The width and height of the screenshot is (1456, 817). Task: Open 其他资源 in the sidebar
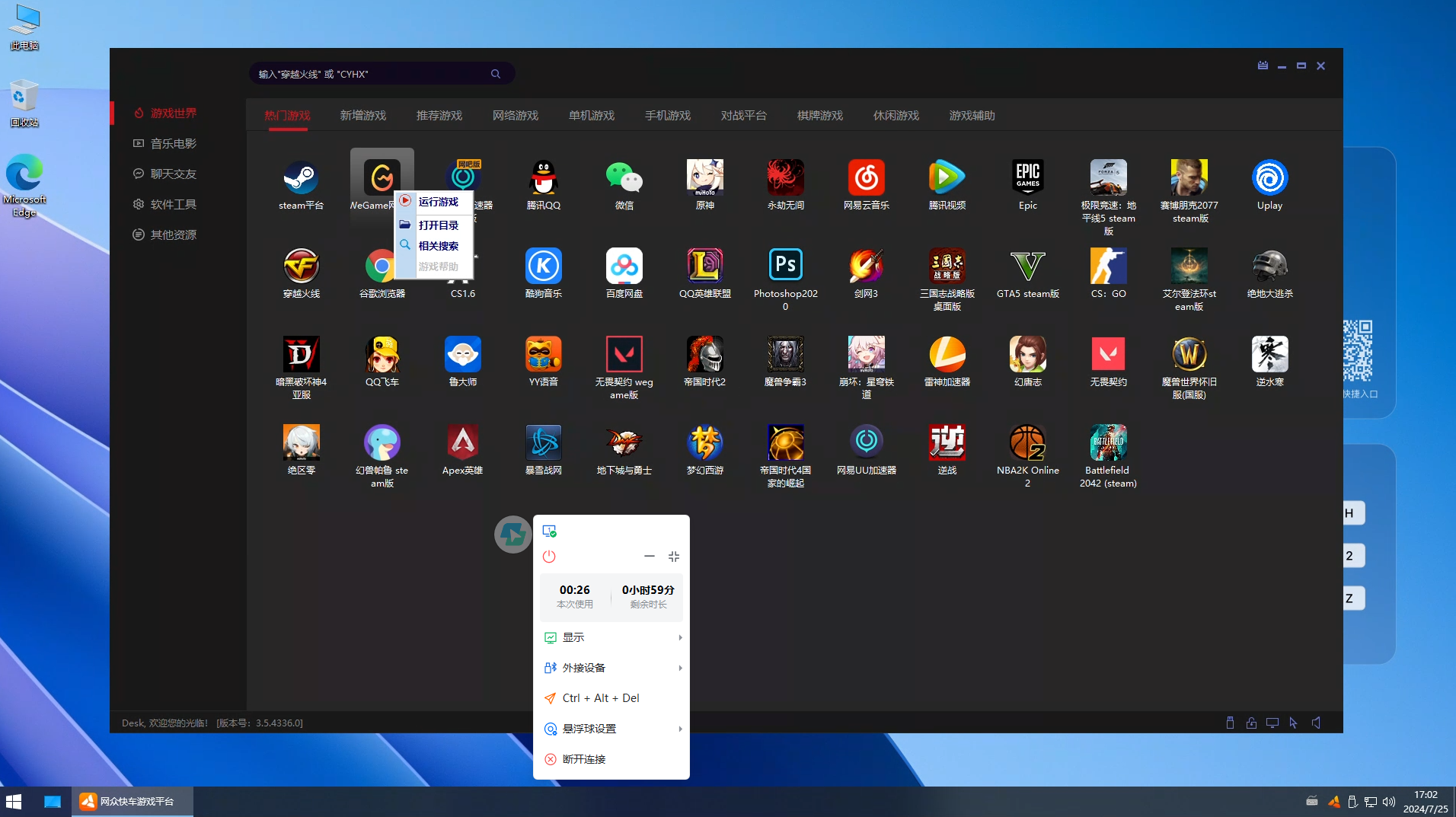[164, 235]
